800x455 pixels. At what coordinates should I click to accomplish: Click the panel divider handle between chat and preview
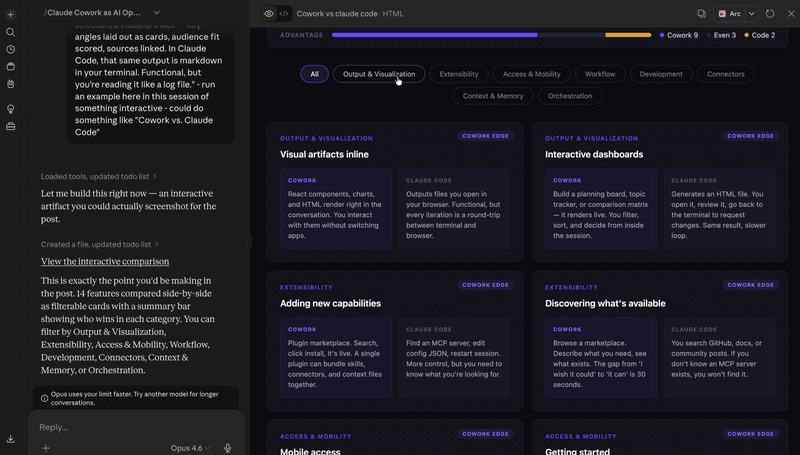(249, 241)
